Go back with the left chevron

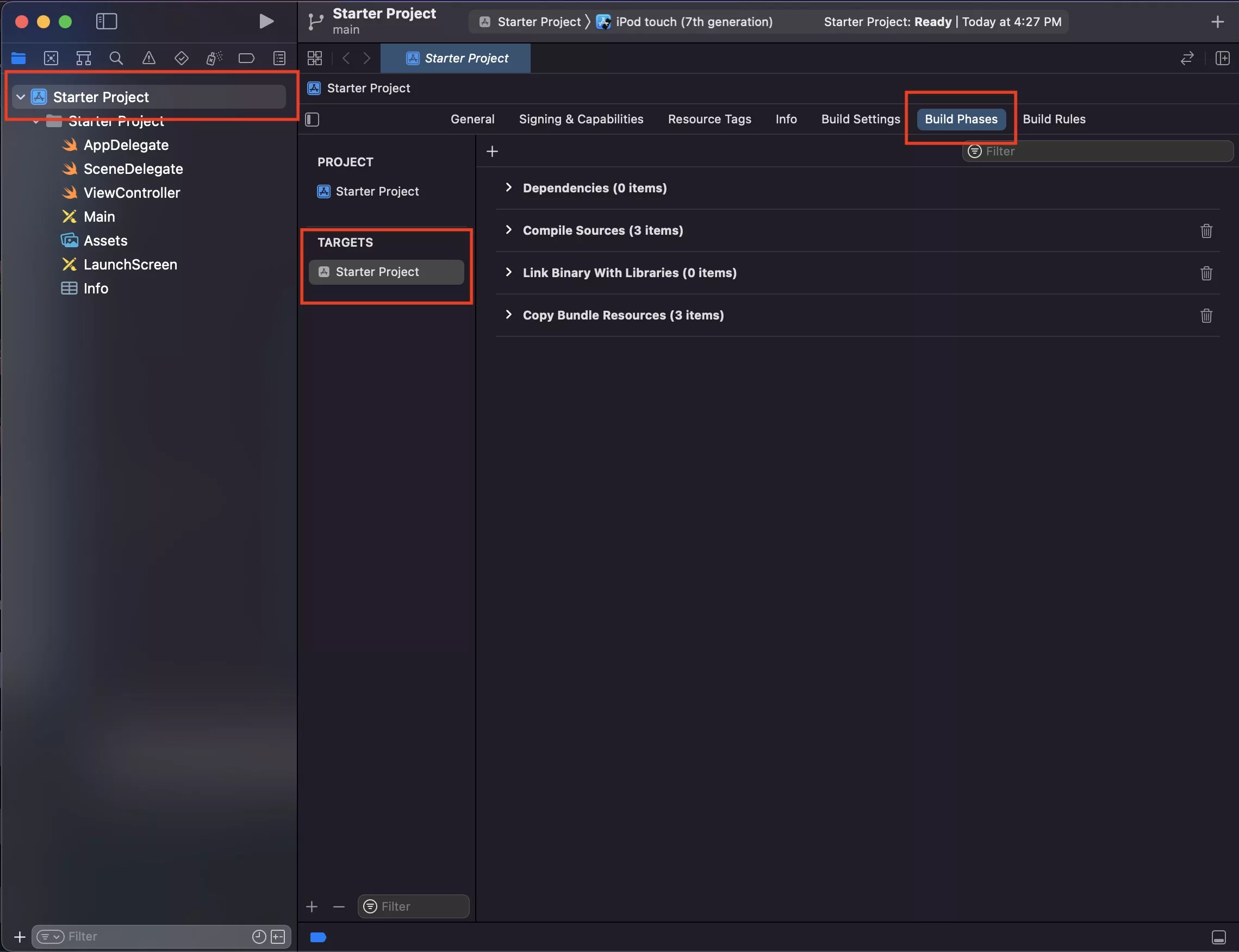pos(346,58)
